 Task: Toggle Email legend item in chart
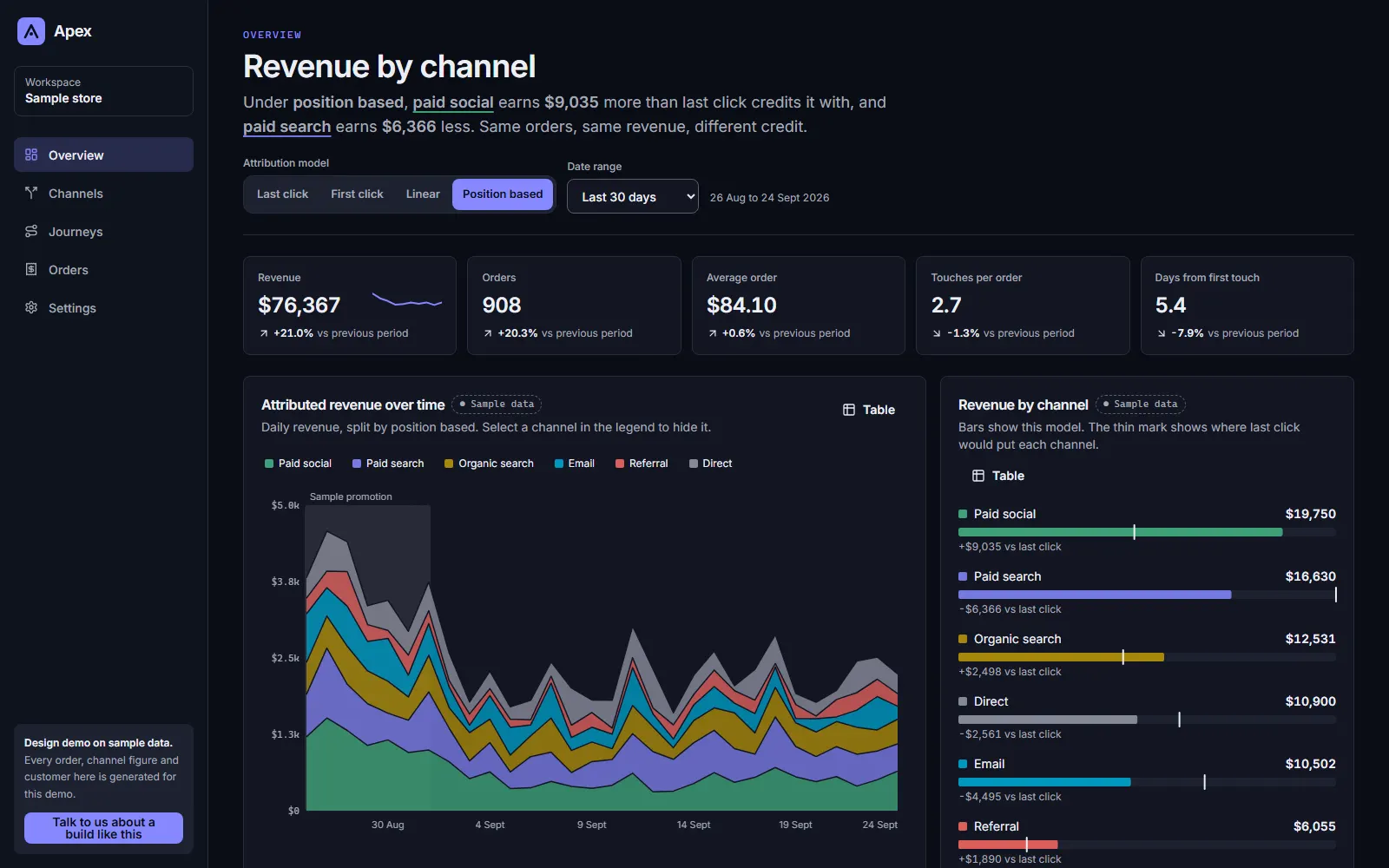coord(575,464)
